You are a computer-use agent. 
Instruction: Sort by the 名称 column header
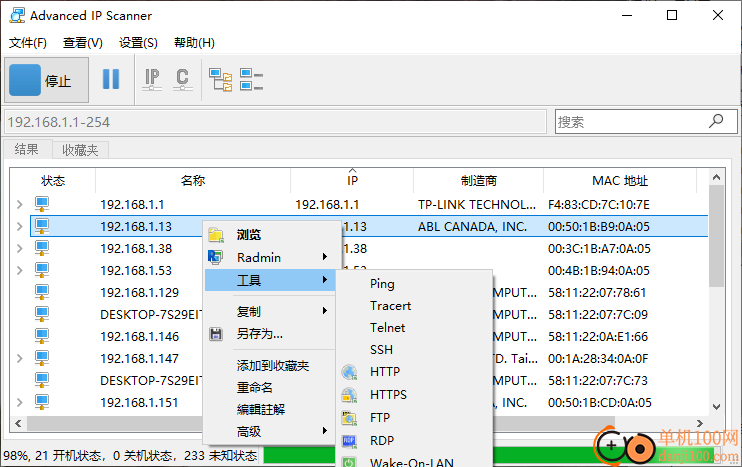193,180
